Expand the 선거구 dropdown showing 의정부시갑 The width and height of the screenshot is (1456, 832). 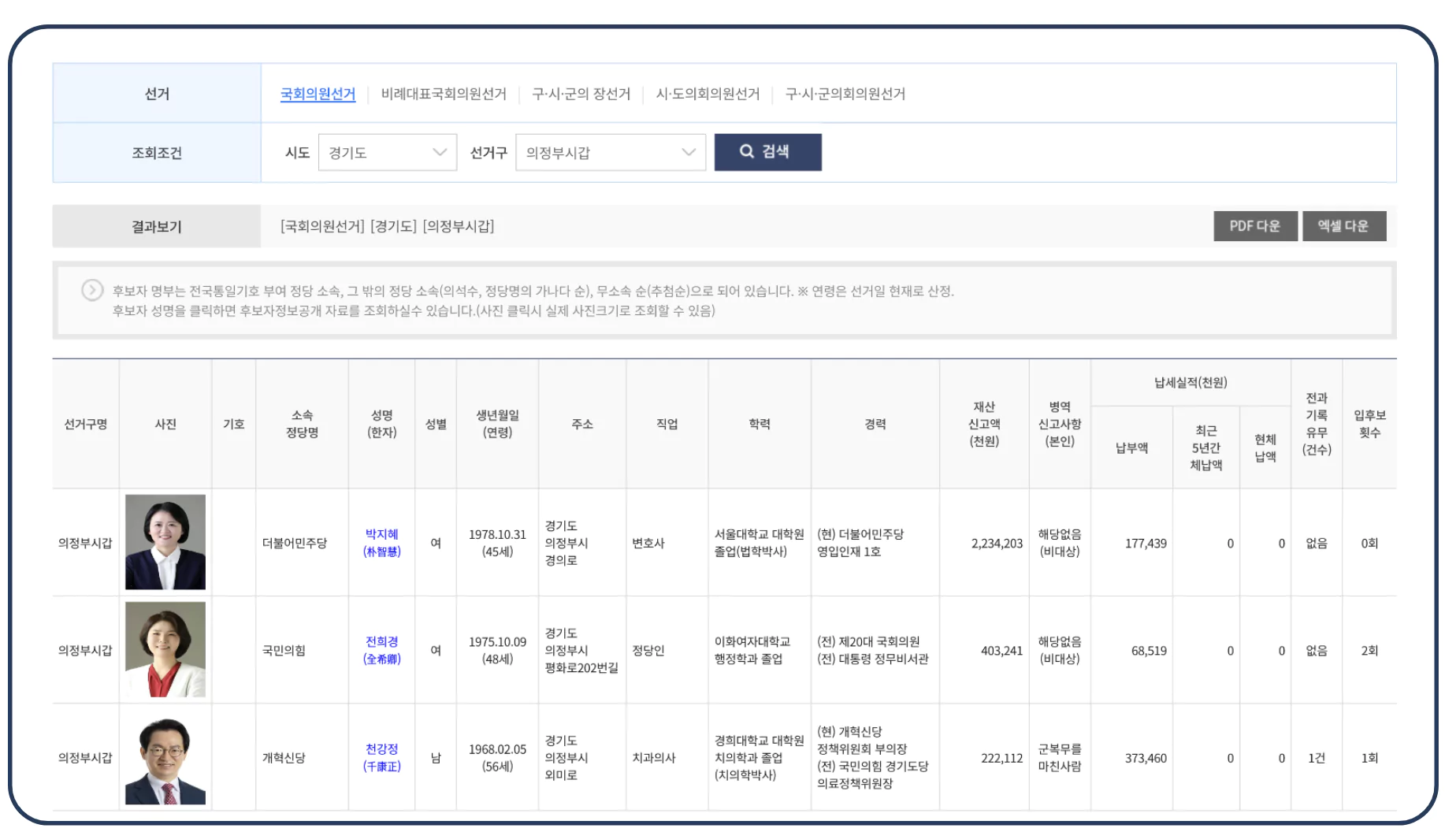pos(611,152)
